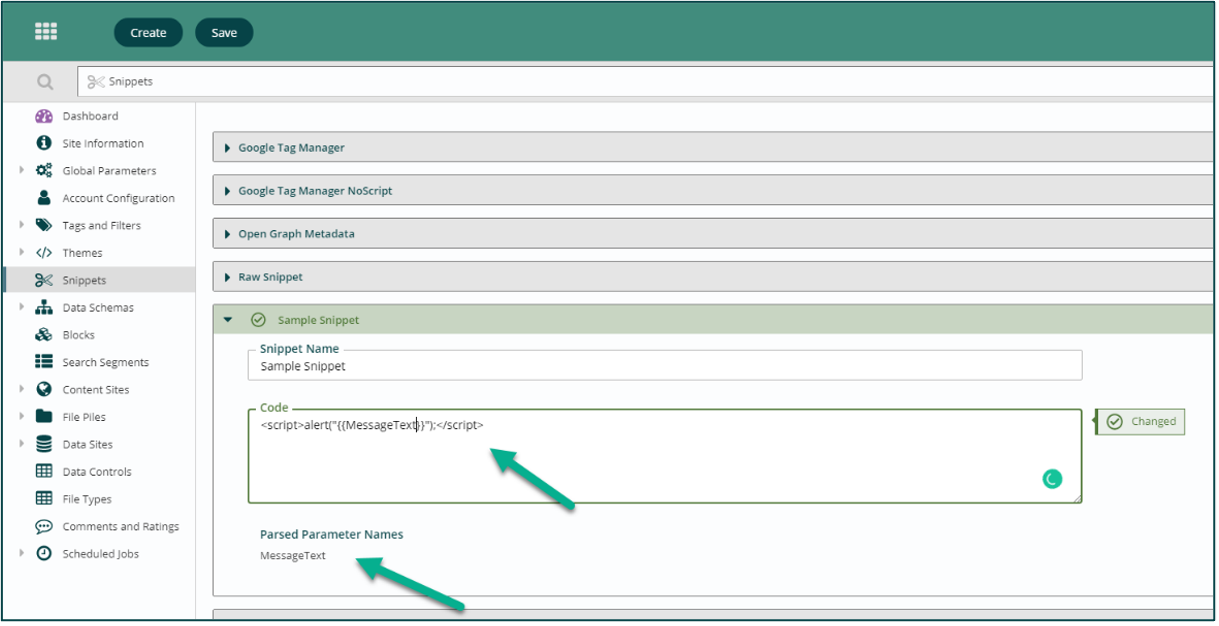Screen dimensions: 1219x626
Task: Click the Data Schemas hierarchy icon
Action: click(44, 307)
